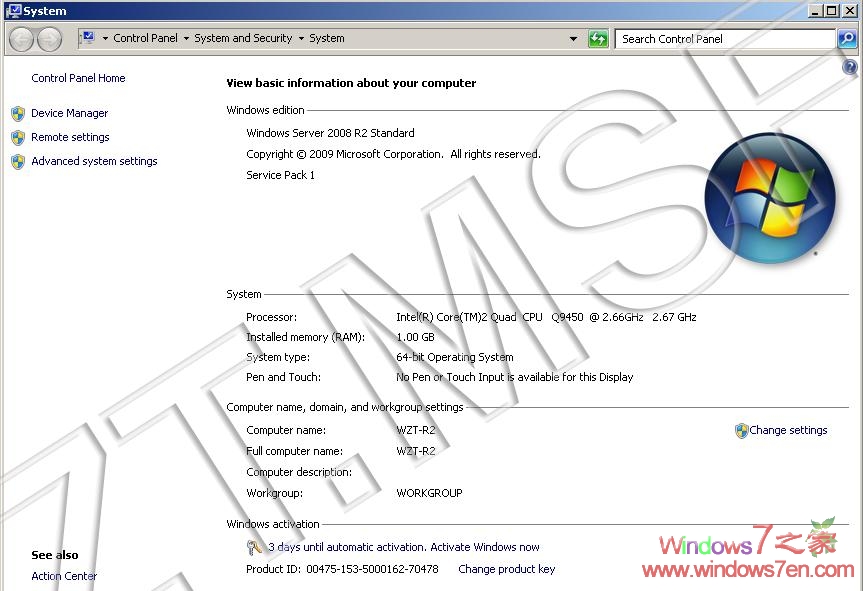Select System and Security breadcrumb item
Image resolution: width=863 pixels, height=591 pixels.
(x=243, y=38)
